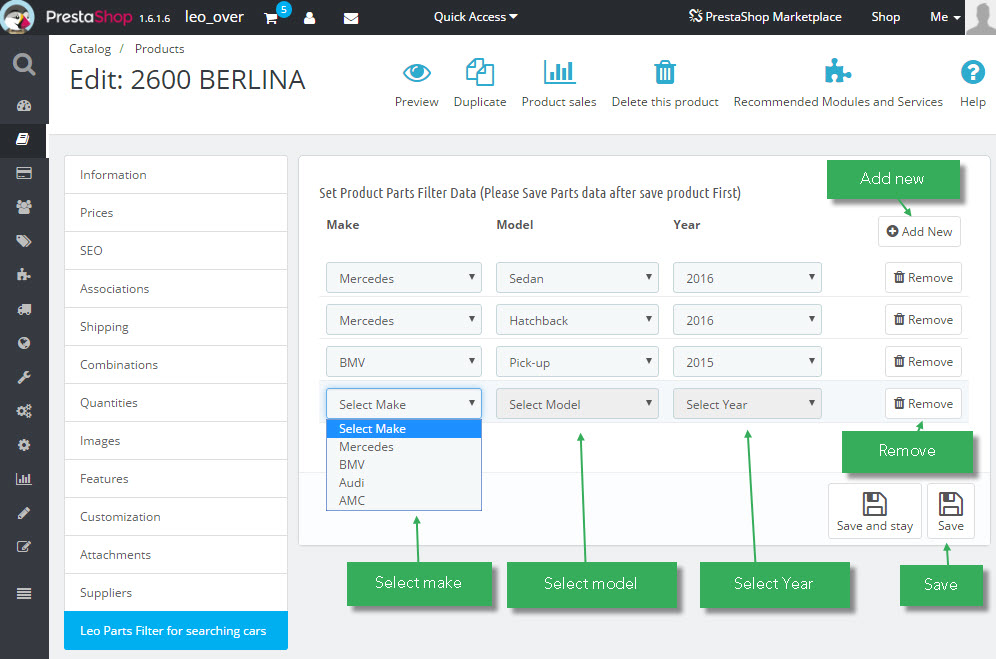Open the Advanced Parameters gears icon in sidebar
The image size is (996, 659).
[24, 411]
